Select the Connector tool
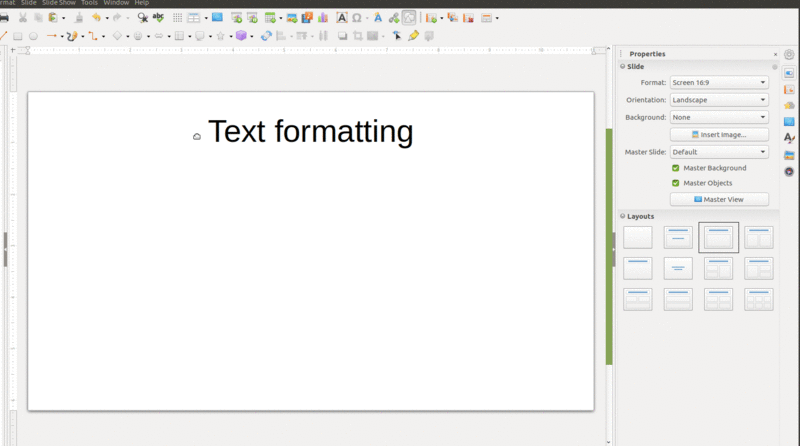Viewport: 800px width, 446px height. pos(93,36)
